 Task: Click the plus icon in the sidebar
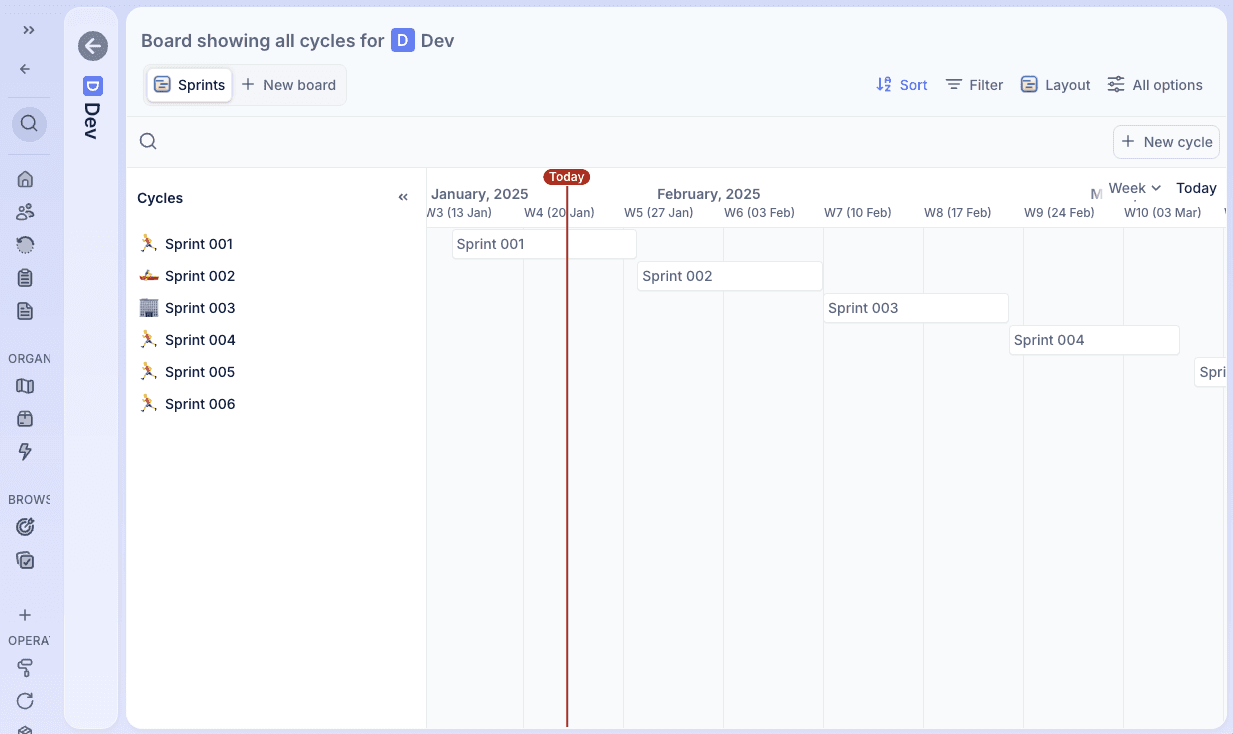tap(26, 615)
